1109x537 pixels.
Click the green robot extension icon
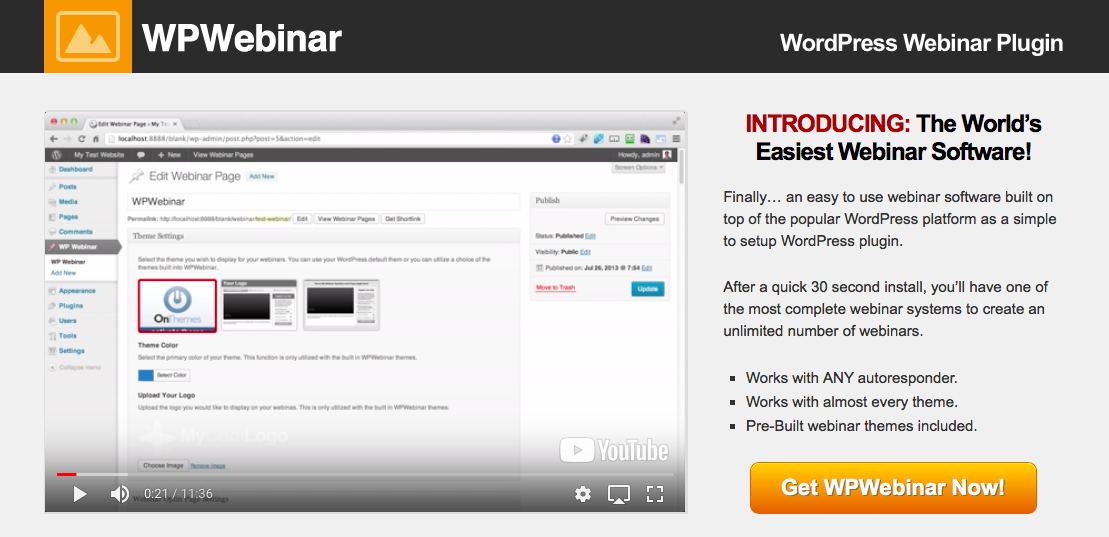[x=629, y=139]
